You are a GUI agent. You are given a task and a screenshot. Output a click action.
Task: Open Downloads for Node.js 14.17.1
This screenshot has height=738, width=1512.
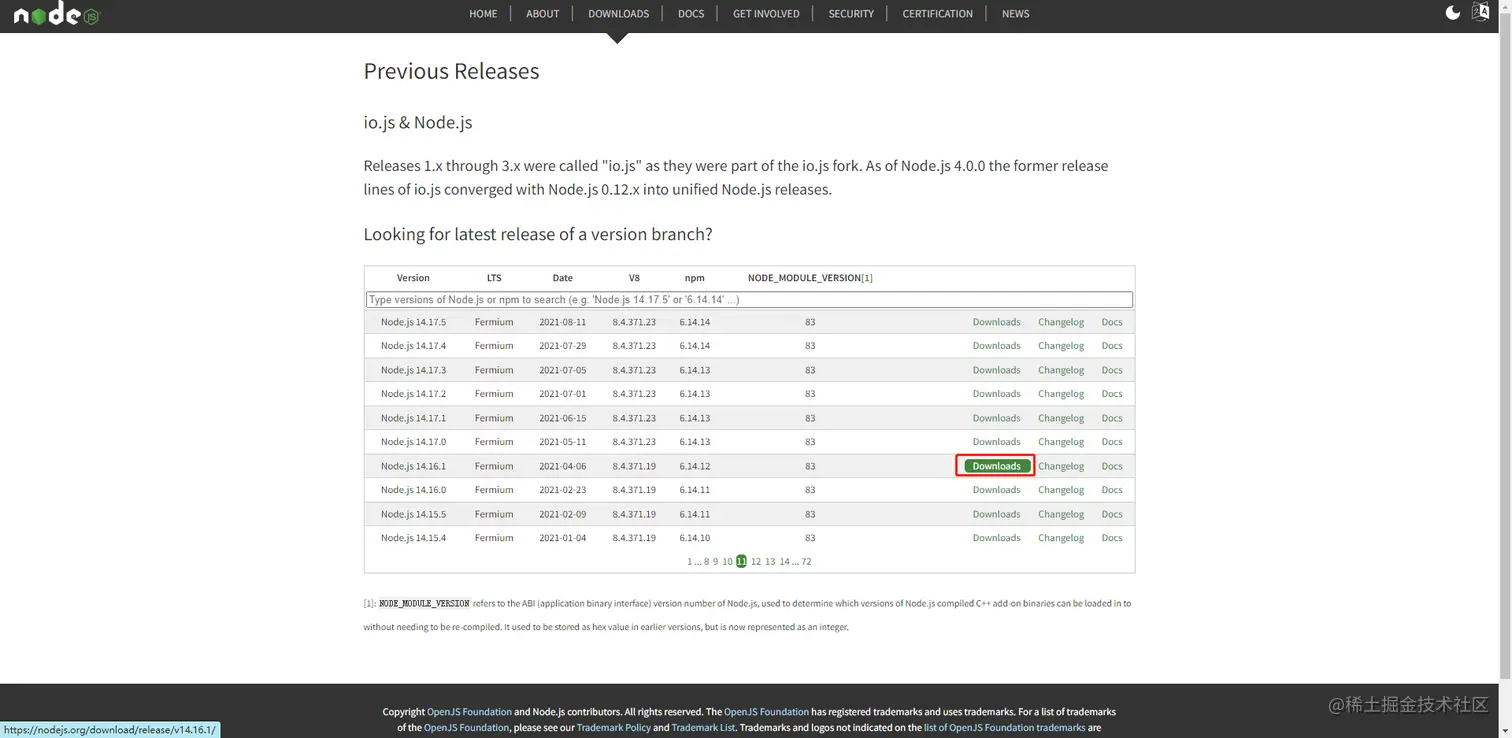click(x=997, y=418)
